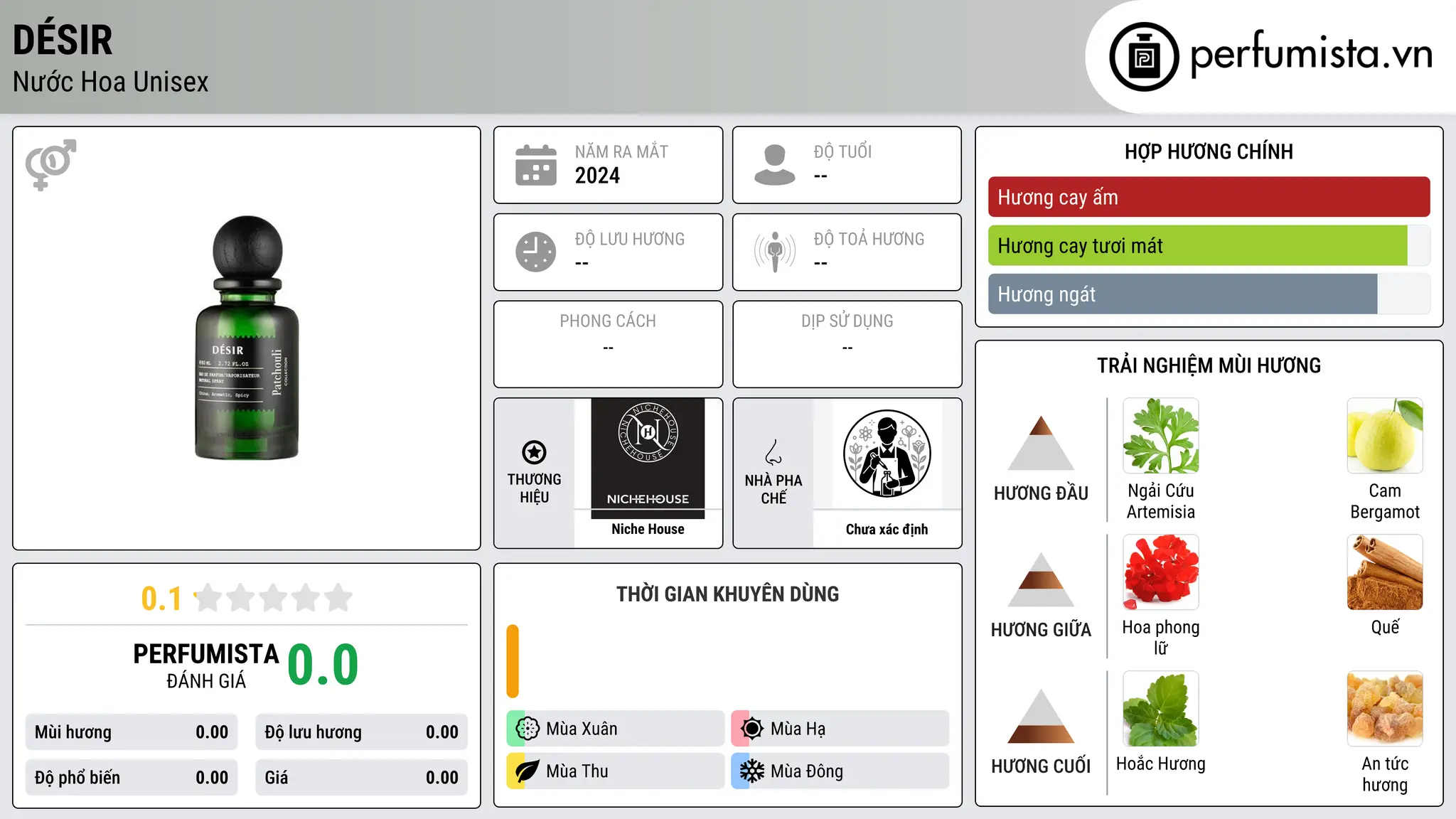Click the Độ lưu hương score row
Screen dimensions: 1456x819
click(x=361, y=732)
